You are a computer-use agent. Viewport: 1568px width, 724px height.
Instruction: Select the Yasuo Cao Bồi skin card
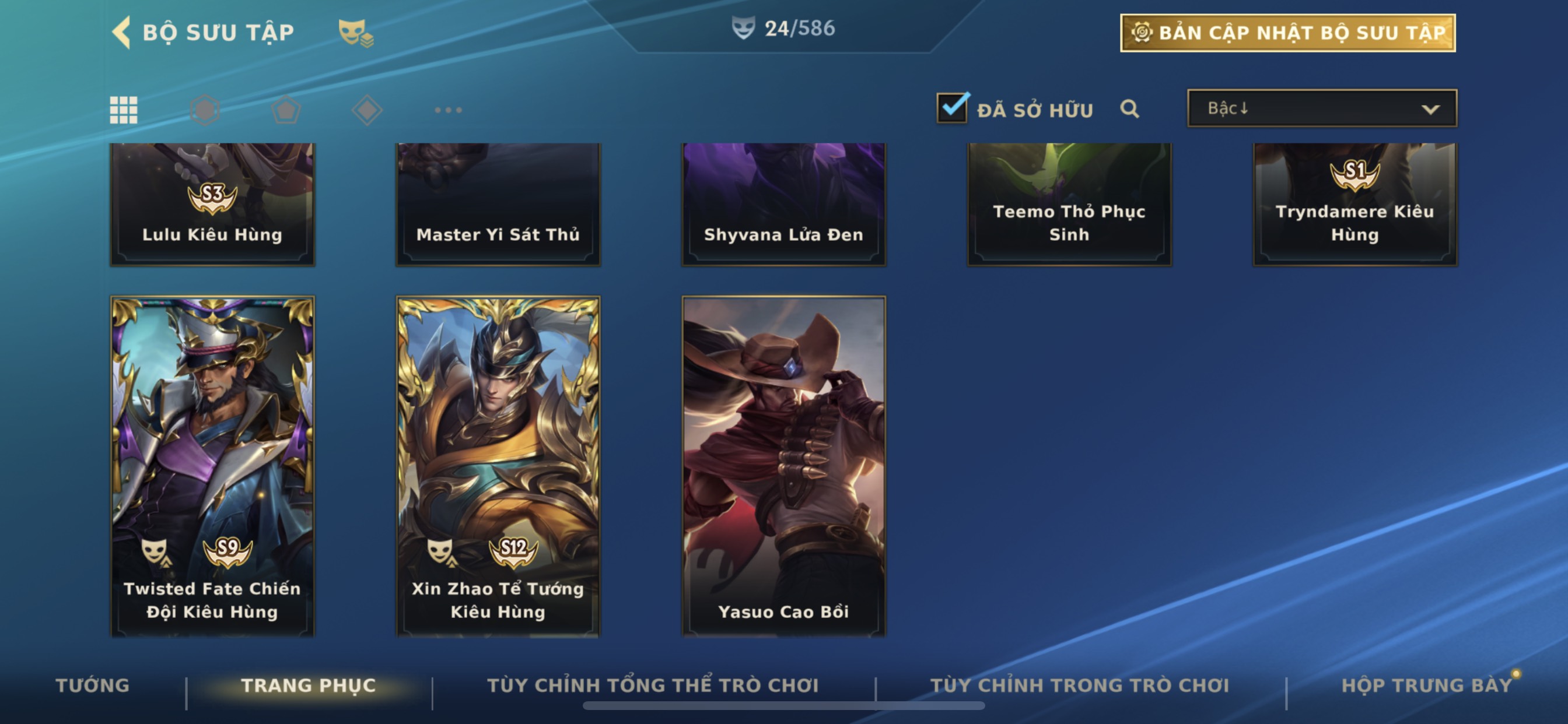pos(783,466)
